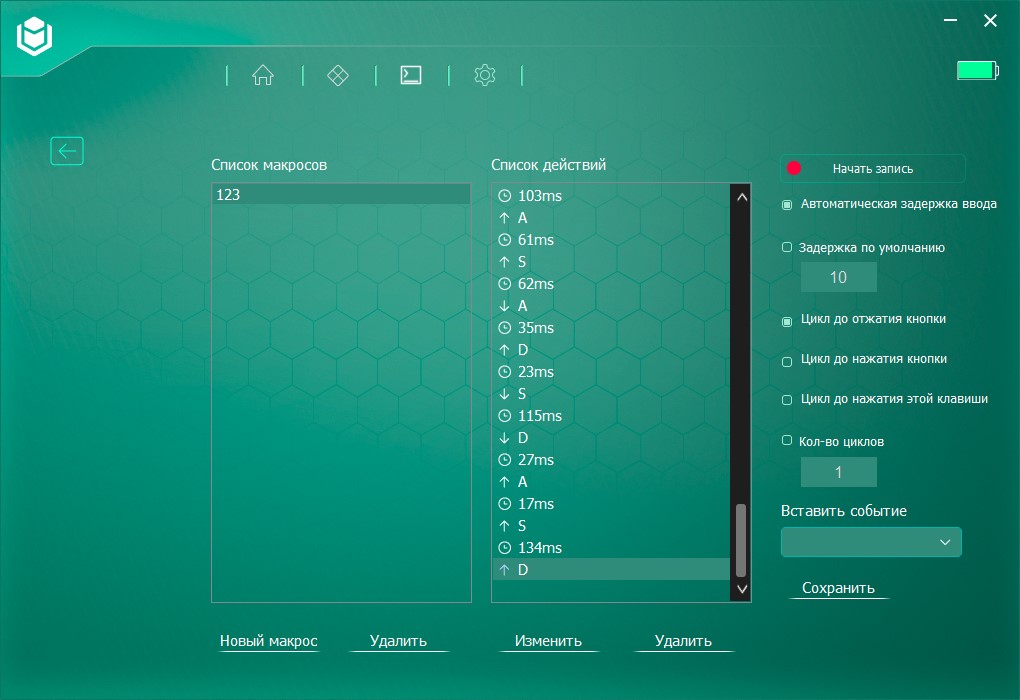Click the scroll up arrow of action list

(x=742, y=196)
